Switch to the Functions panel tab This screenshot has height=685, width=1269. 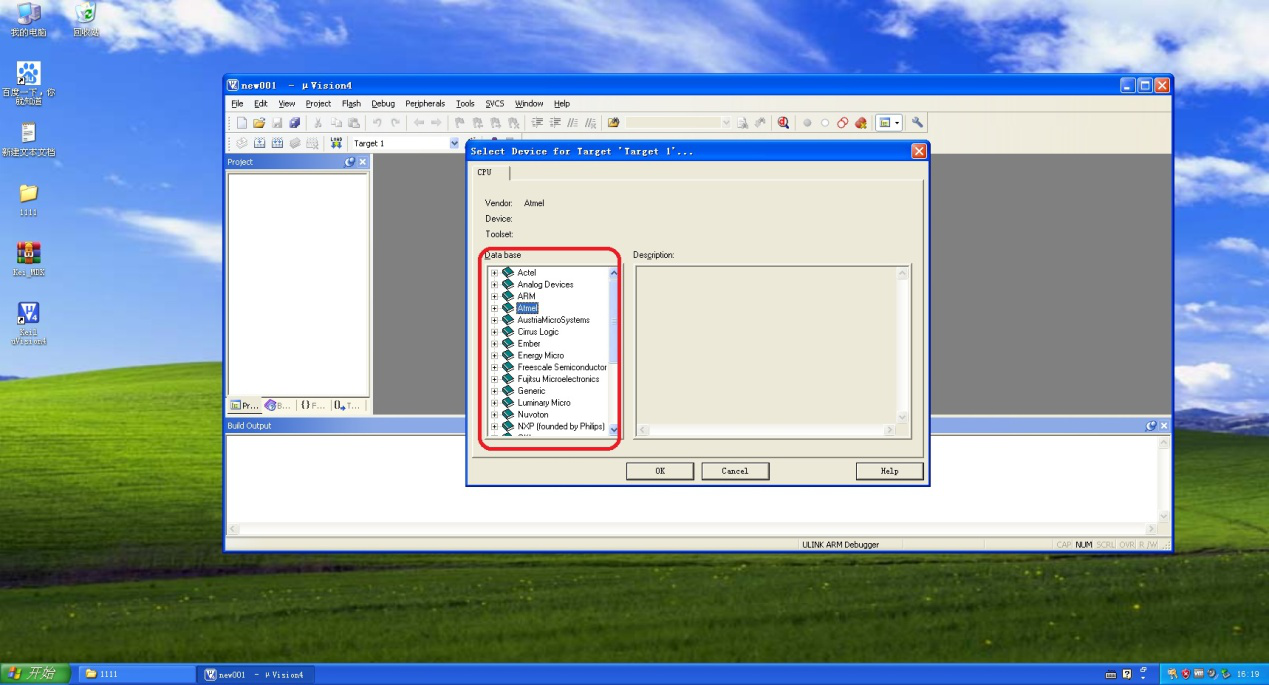point(312,405)
